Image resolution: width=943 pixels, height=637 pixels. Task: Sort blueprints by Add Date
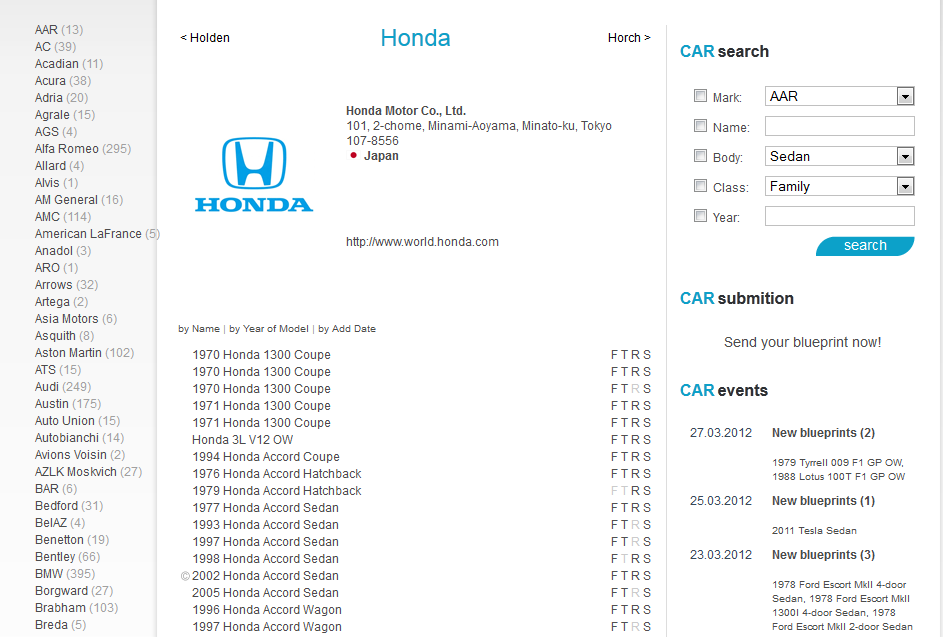(x=347, y=329)
